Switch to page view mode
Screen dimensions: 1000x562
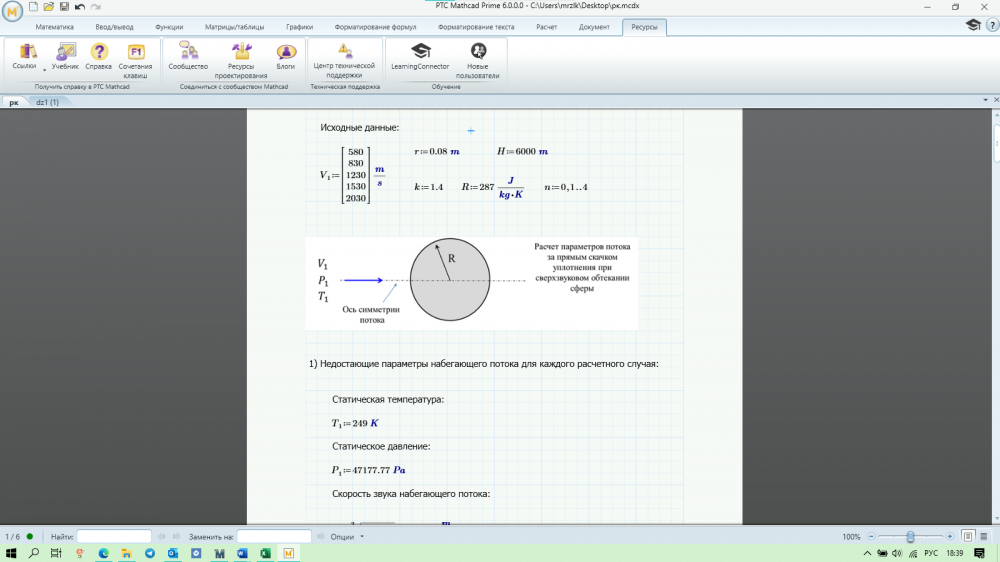(967, 537)
